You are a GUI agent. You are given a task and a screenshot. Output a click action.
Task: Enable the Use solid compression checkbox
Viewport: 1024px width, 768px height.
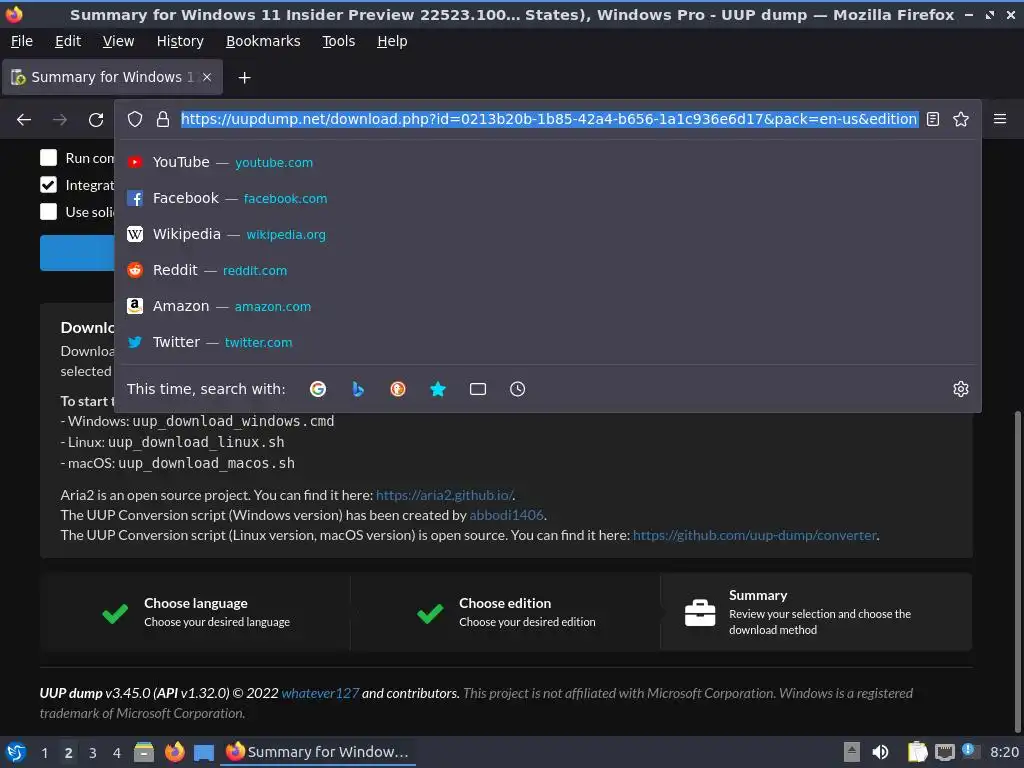pyautogui.click(x=48, y=212)
